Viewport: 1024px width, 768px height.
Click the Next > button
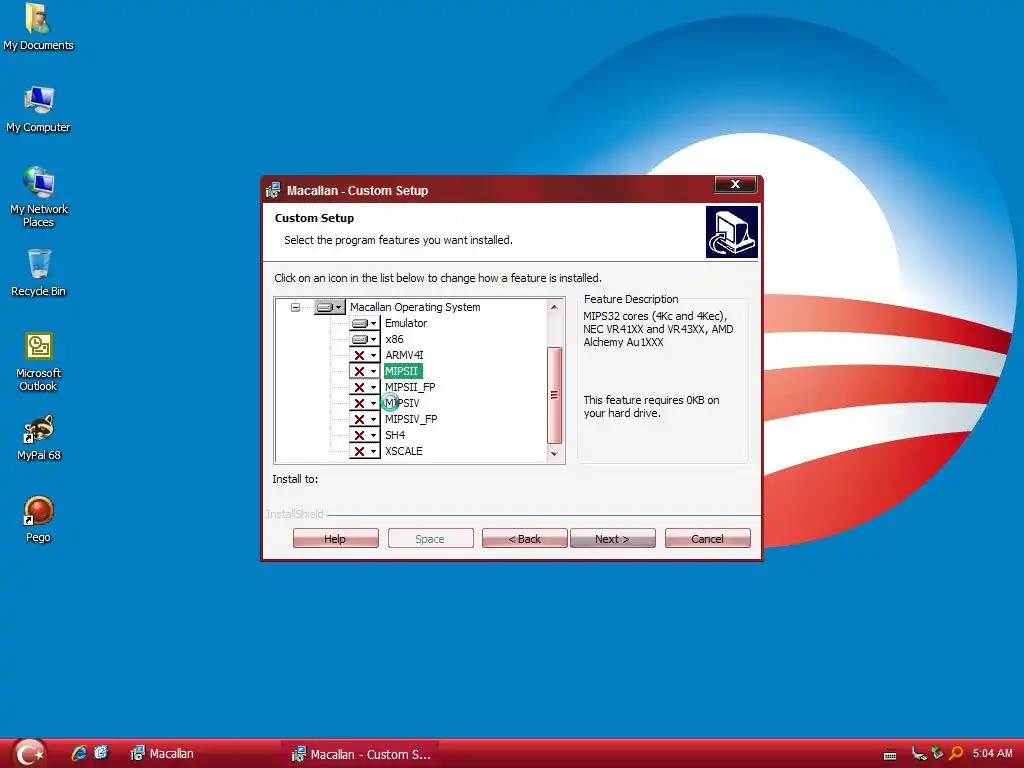(613, 539)
